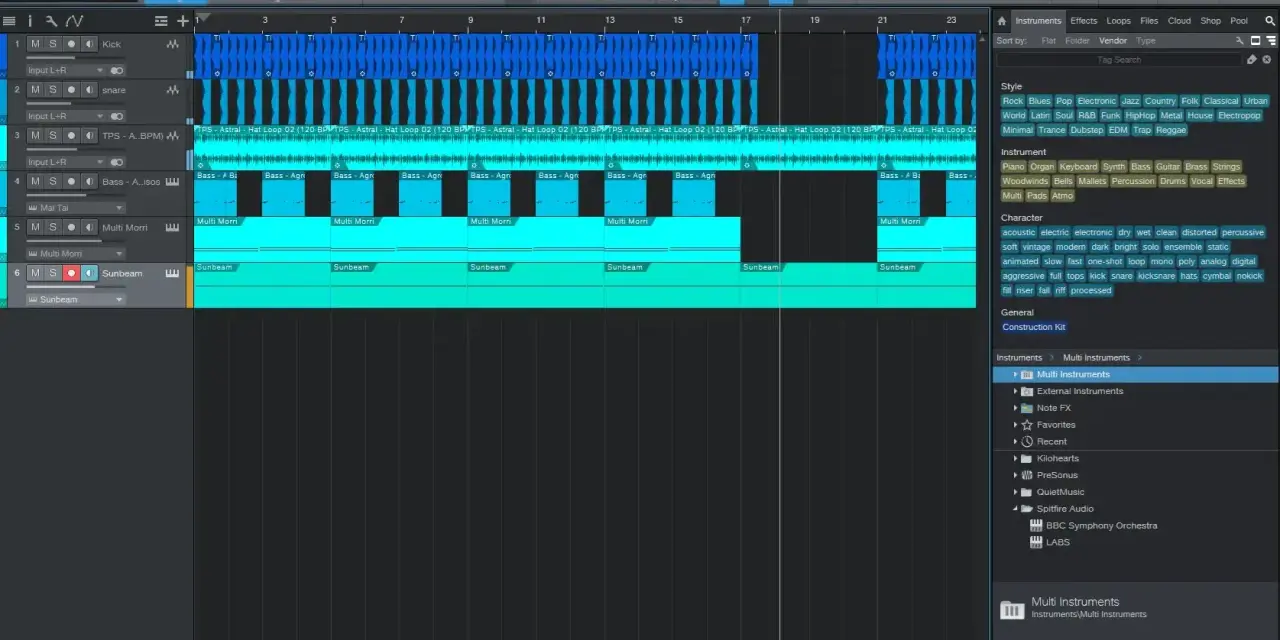Open Multi Morri instrument dropdown
The width and height of the screenshot is (1280, 640).
(75, 254)
